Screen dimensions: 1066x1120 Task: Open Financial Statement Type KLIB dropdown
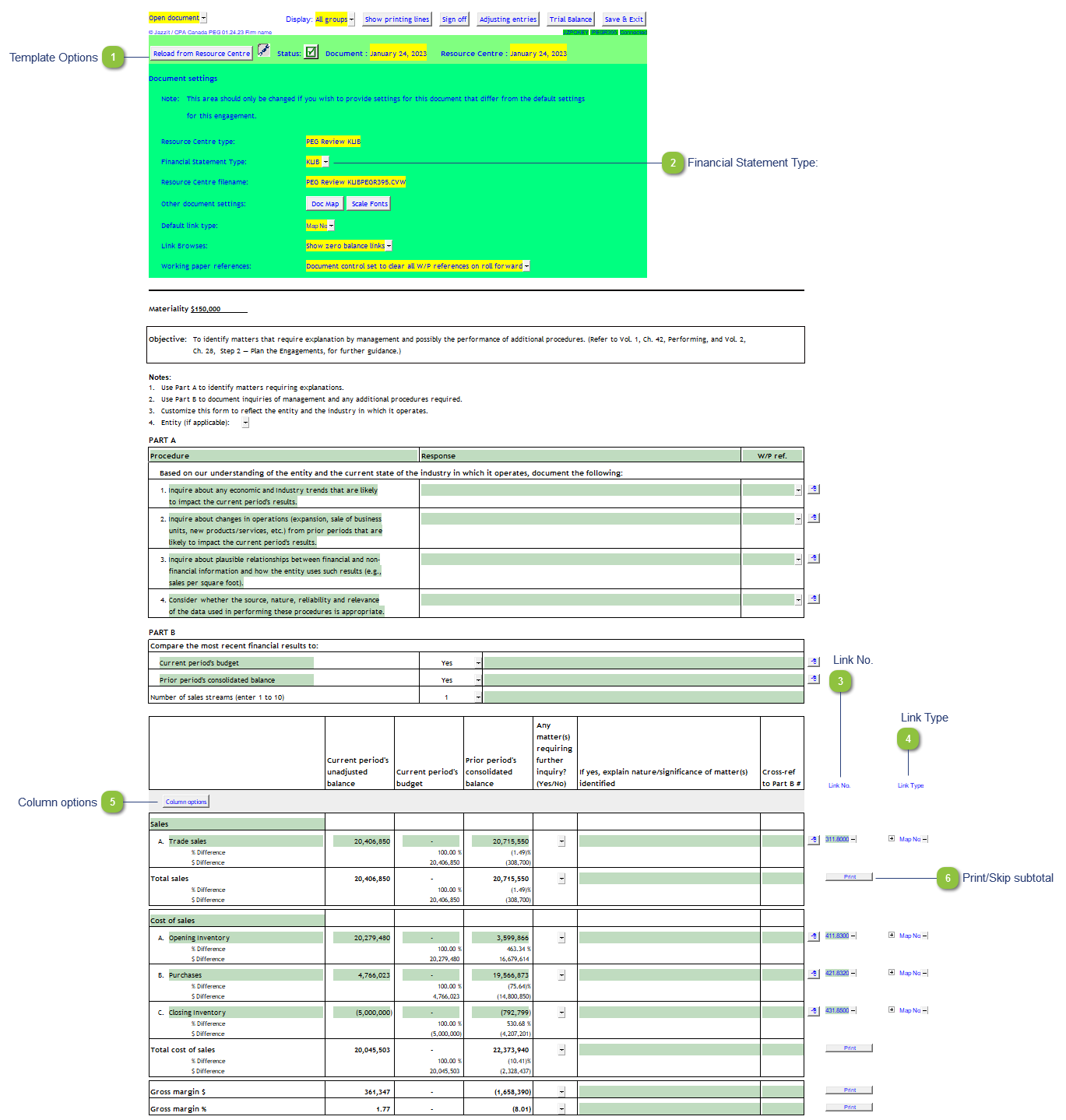click(x=325, y=162)
